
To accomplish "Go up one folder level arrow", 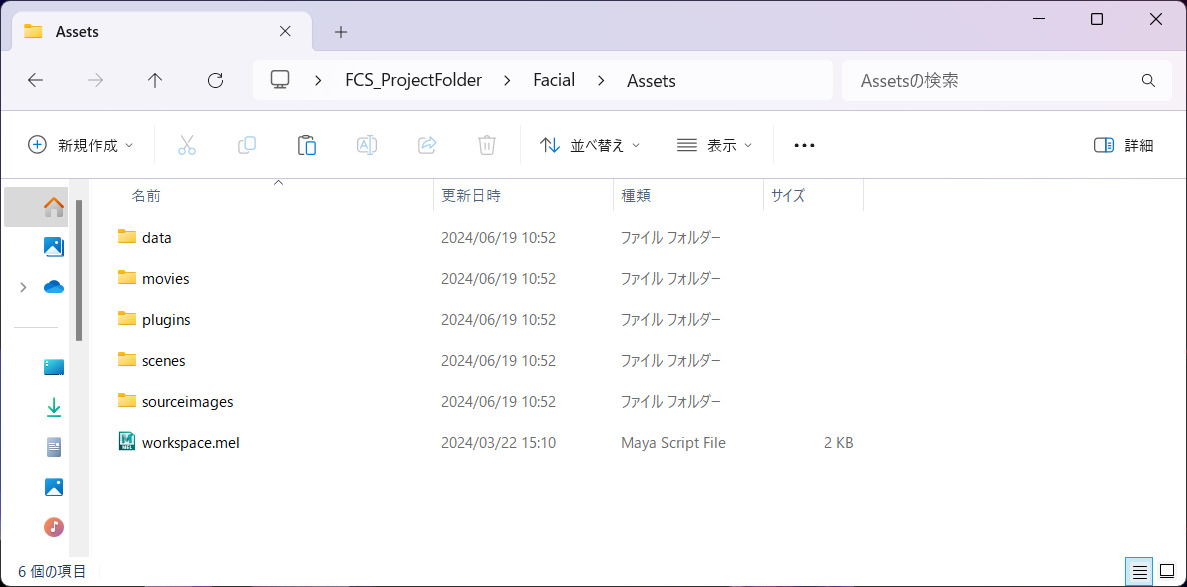I will click(155, 81).
